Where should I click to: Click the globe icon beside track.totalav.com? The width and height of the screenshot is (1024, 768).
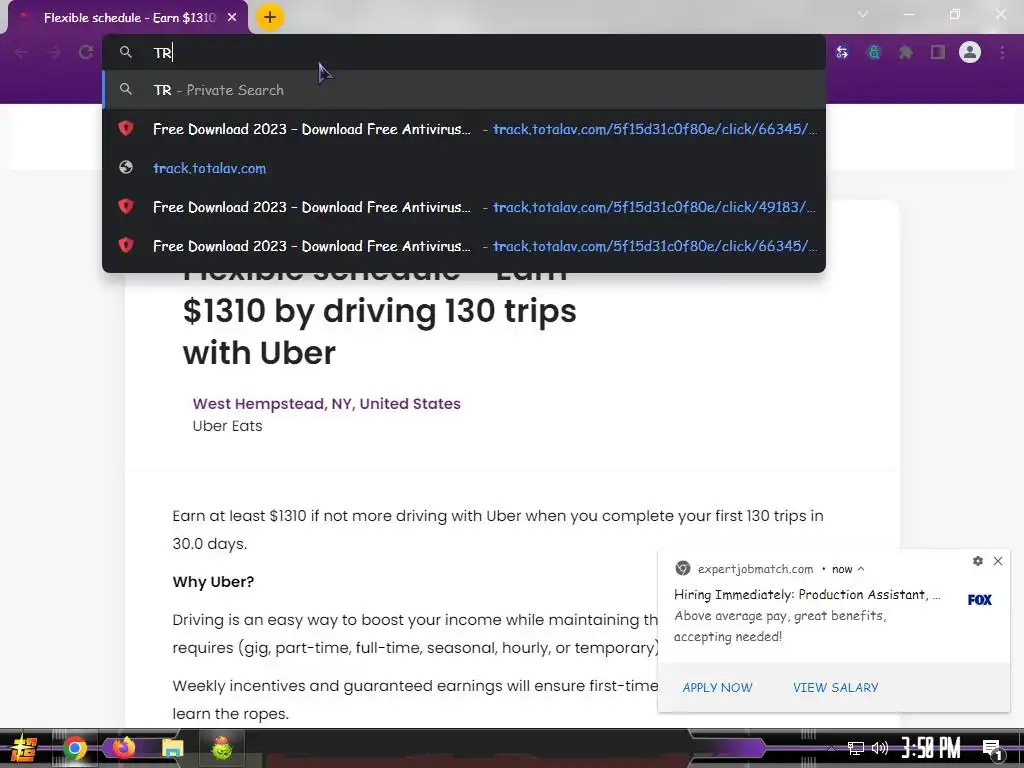tap(126, 168)
